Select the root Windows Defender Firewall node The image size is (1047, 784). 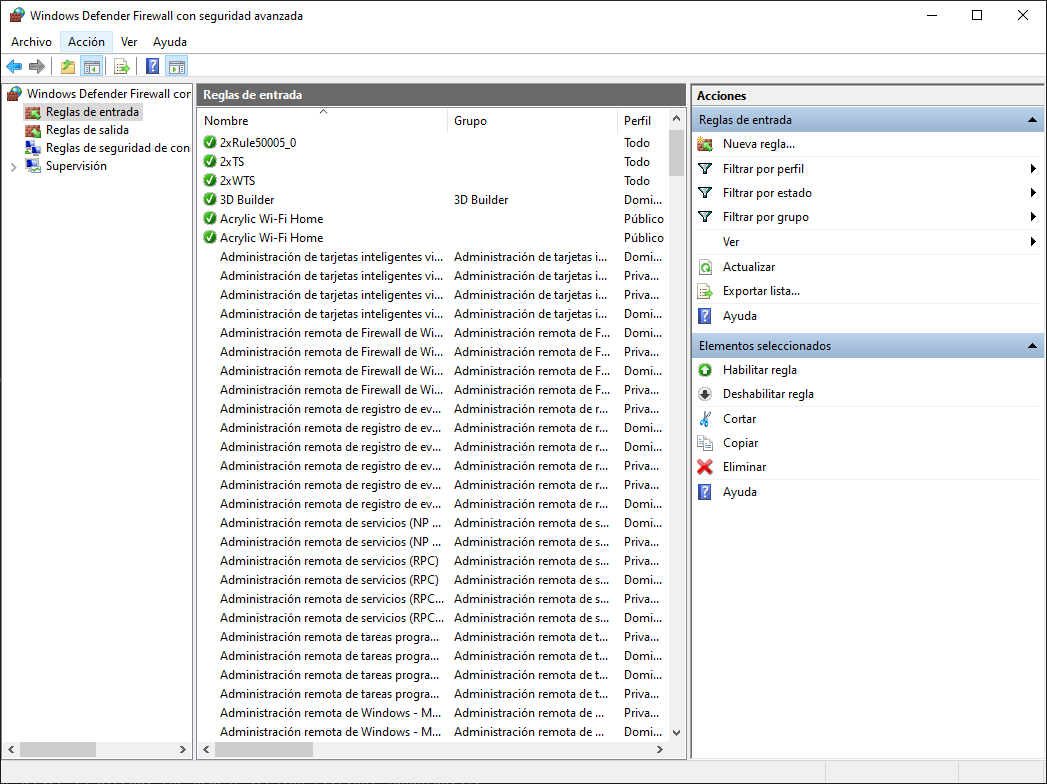pyautogui.click(x=108, y=93)
